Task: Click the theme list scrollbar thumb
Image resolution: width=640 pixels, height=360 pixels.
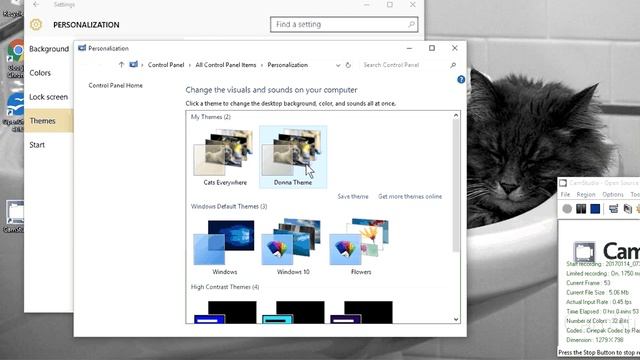Action: 456,186
